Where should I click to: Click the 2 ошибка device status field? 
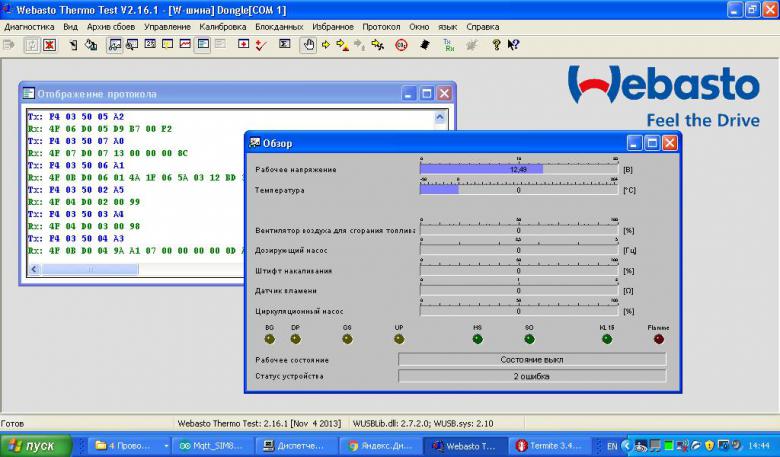[532, 376]
